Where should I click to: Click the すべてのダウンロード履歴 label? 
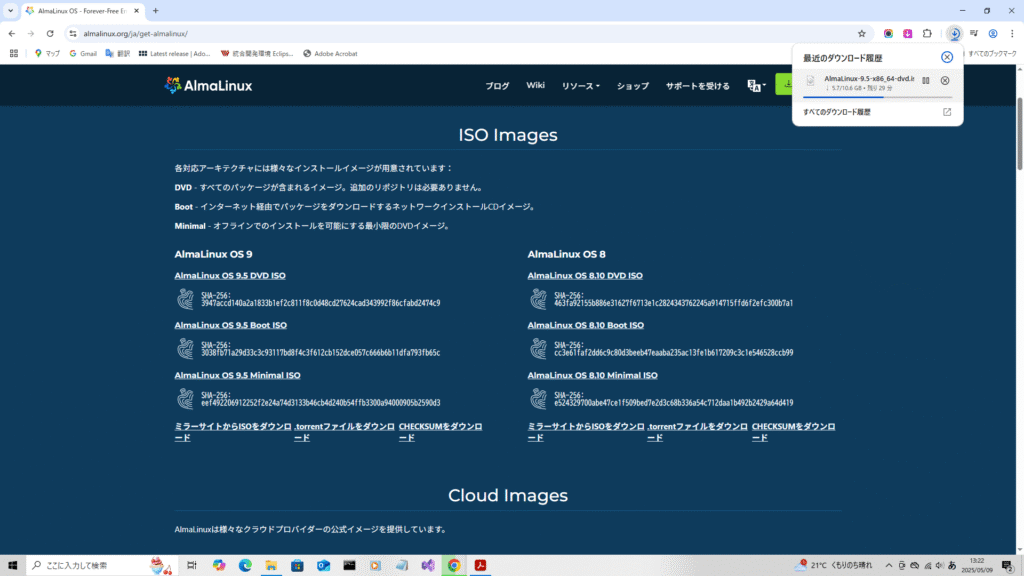click(x=837, y=112)
